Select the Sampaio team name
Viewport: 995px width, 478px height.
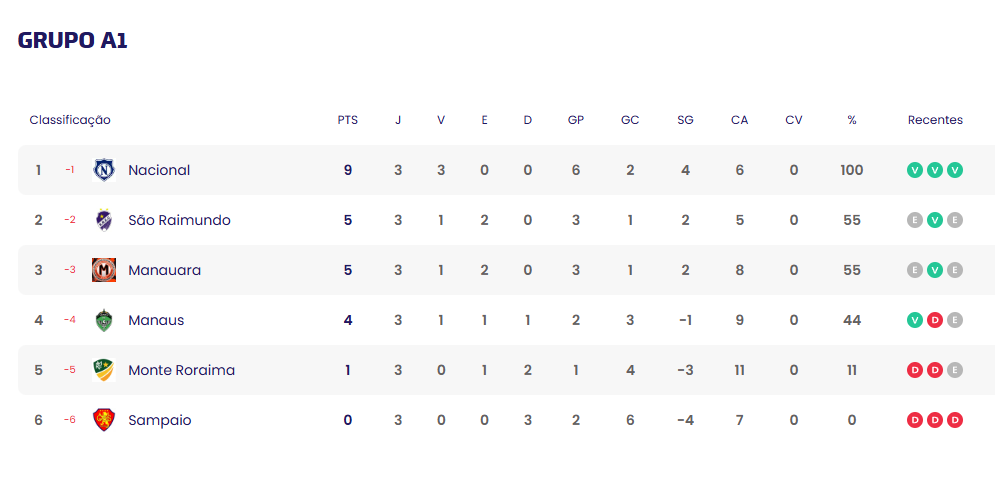160,420
